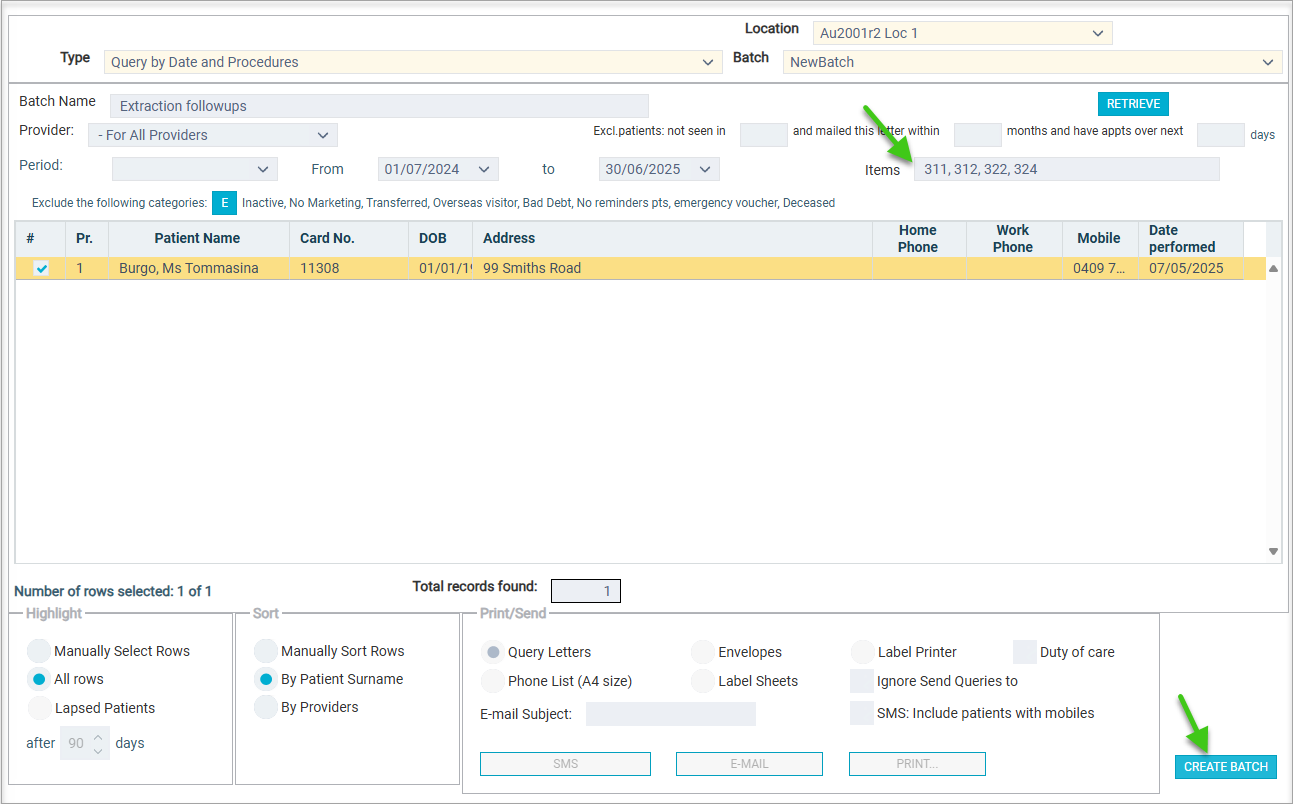Click the RETRIEVE button
The width and height of the screenshot is (1293, 804).
(1133, 104)
